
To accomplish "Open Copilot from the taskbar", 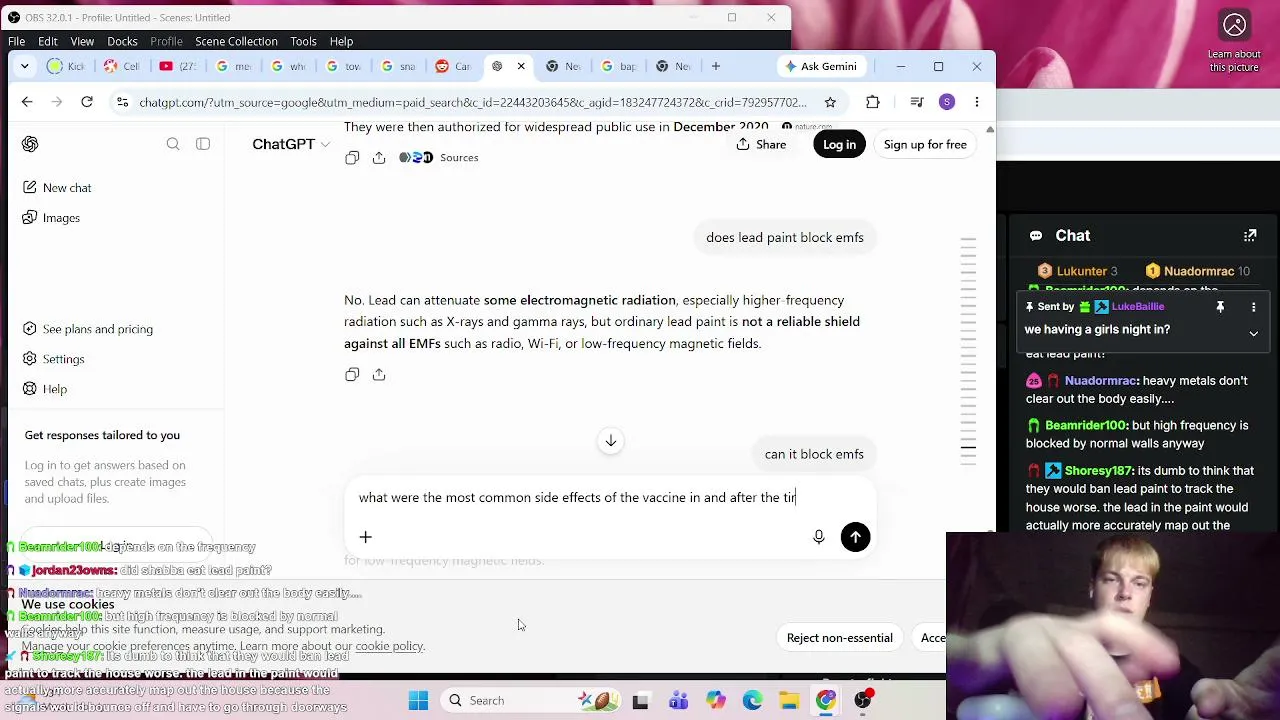I will point(715,701).
